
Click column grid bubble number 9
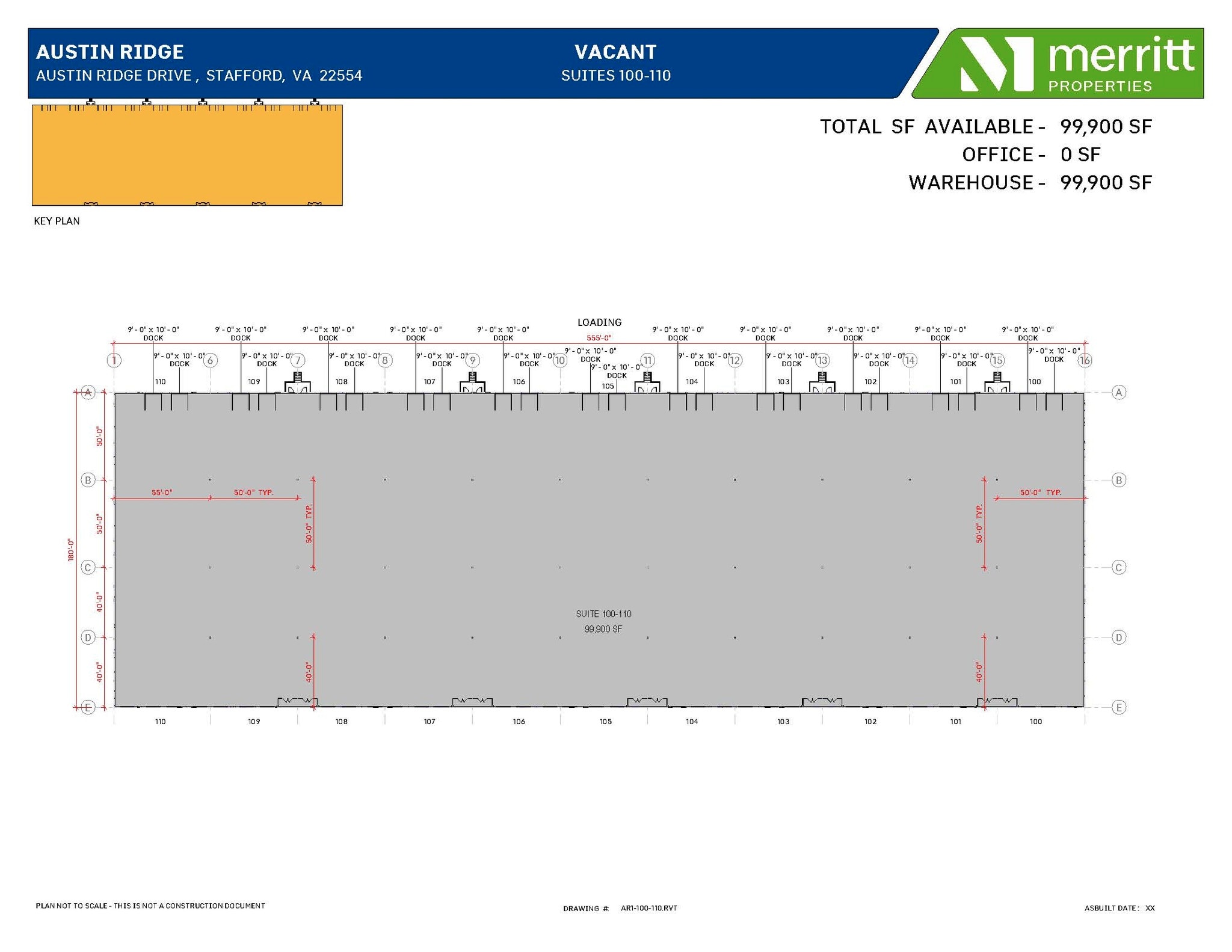pos(473,360)
